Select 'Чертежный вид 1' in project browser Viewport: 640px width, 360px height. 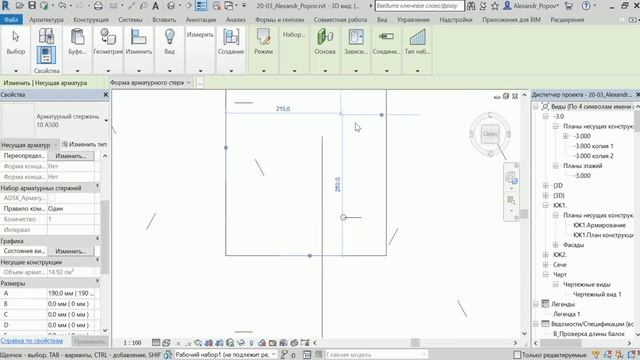pos(597,294)
